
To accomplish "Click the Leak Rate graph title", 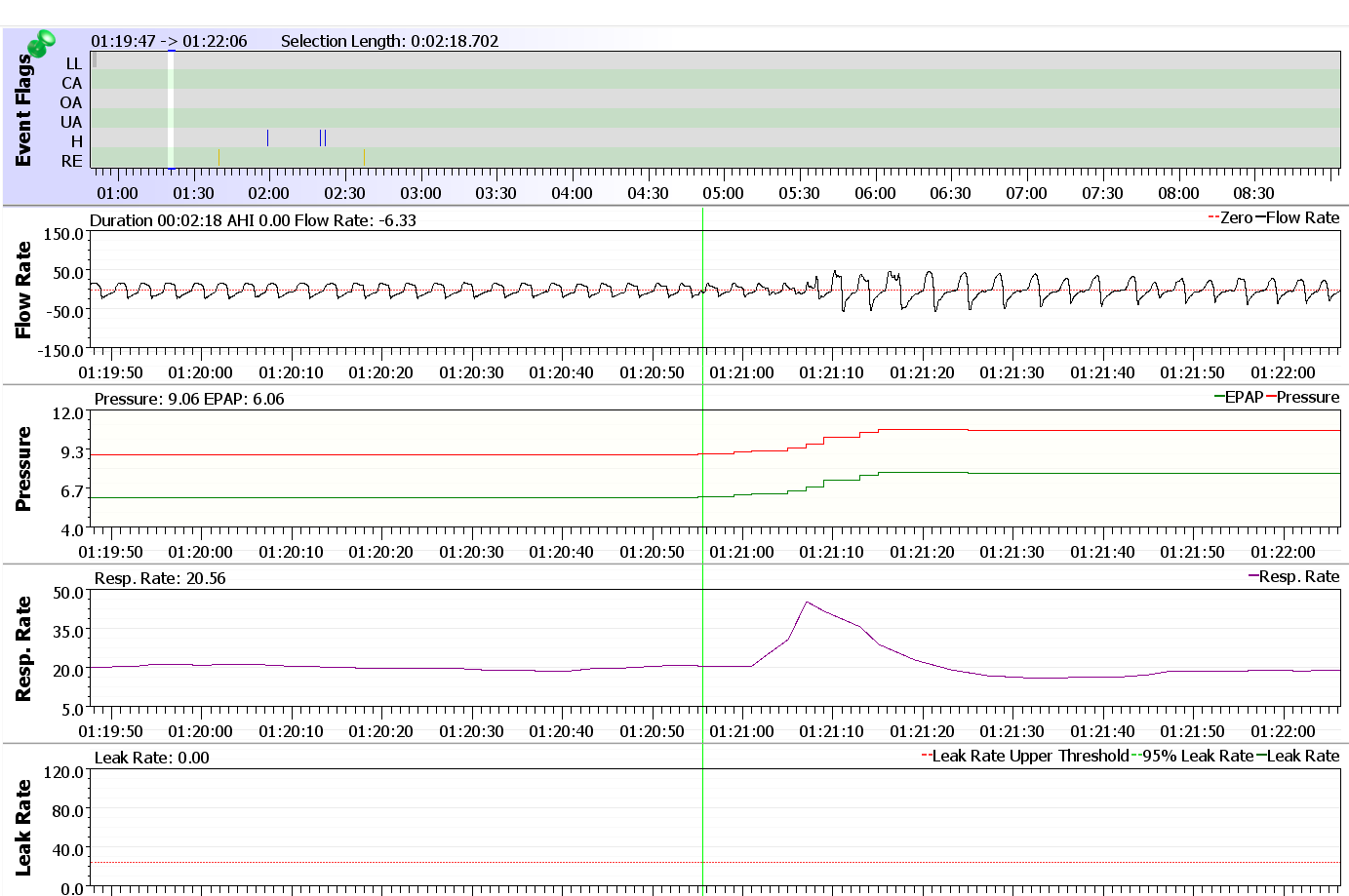I will 23,827.
